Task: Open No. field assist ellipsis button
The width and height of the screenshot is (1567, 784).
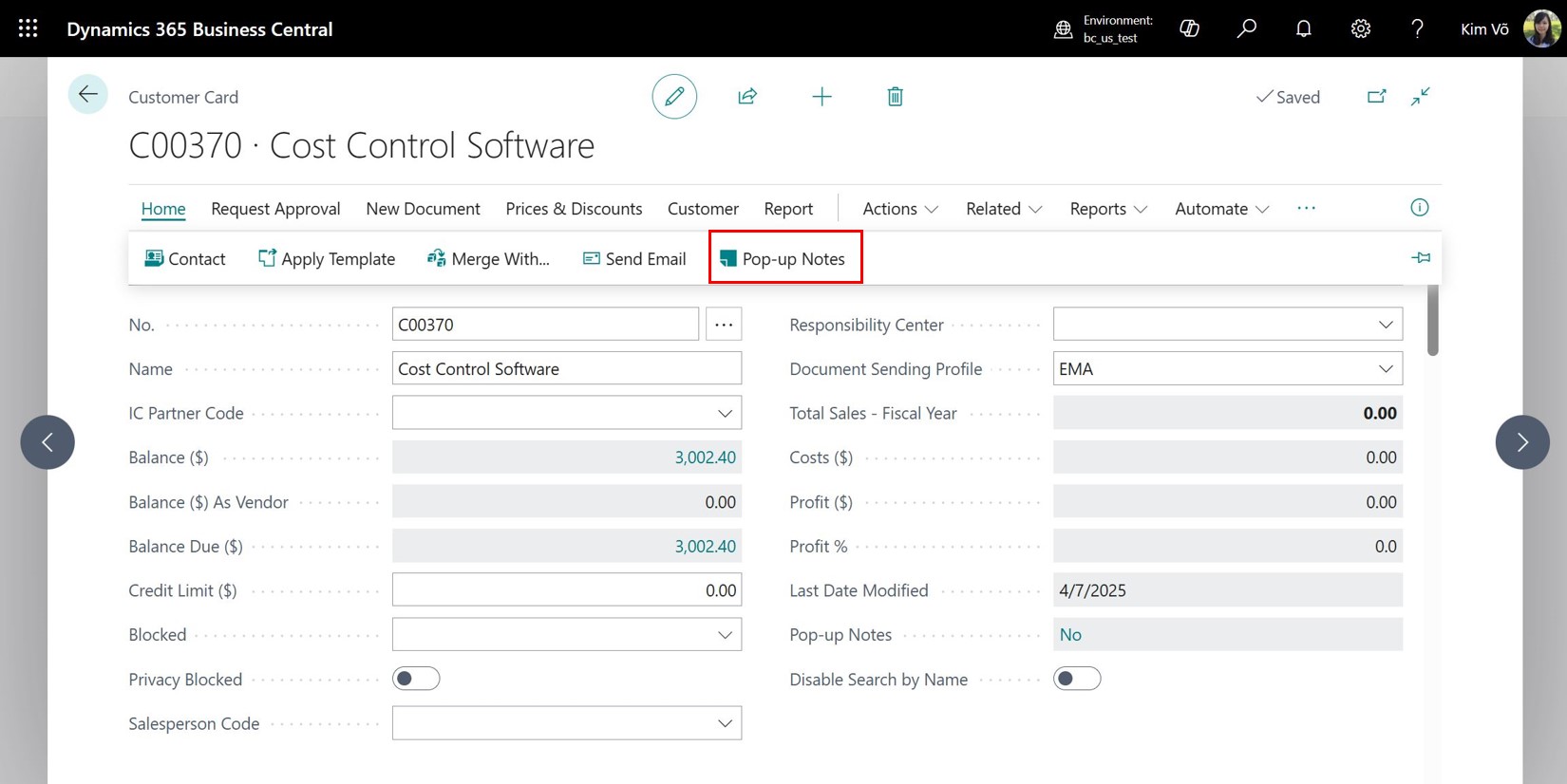Action: [724, 325]
